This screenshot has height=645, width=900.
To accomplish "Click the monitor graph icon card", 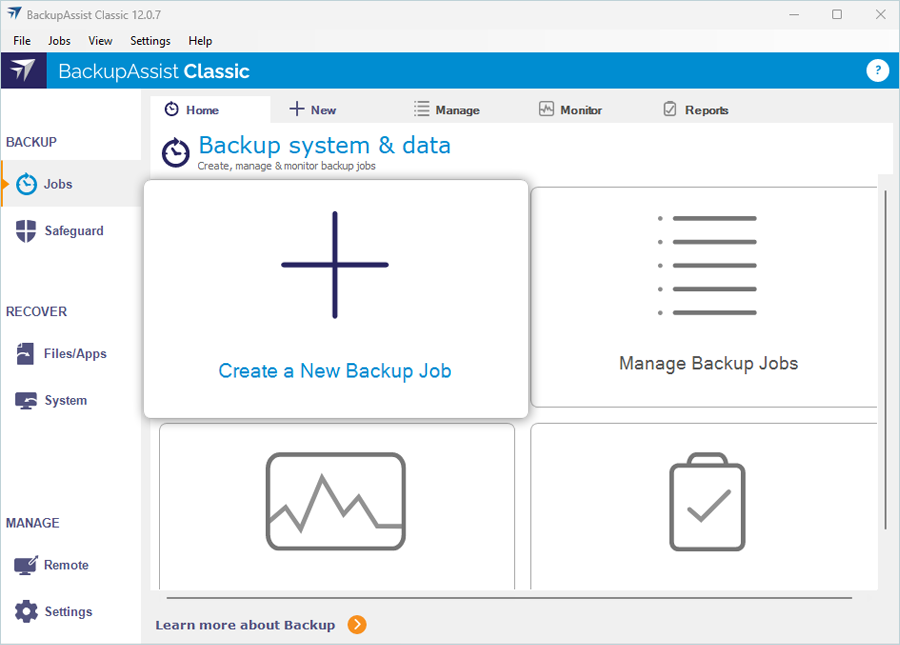I will point(336,502).
